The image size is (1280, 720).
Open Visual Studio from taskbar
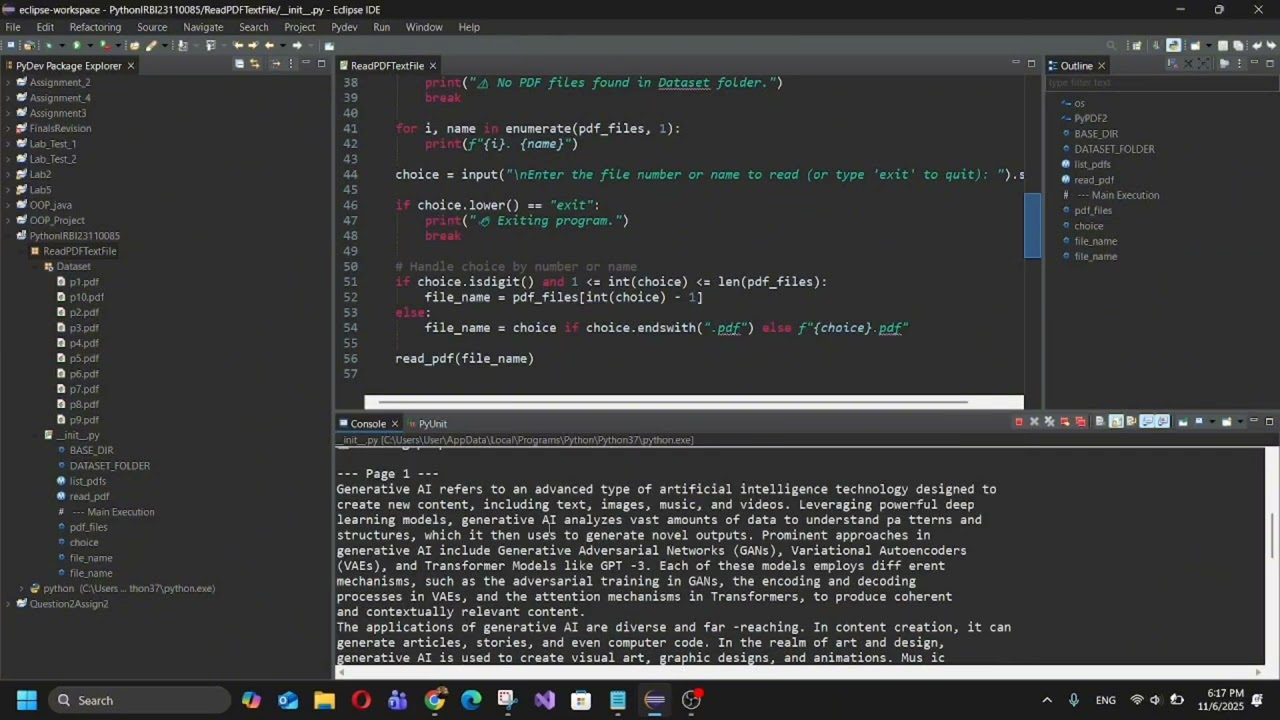pos(544,700)
